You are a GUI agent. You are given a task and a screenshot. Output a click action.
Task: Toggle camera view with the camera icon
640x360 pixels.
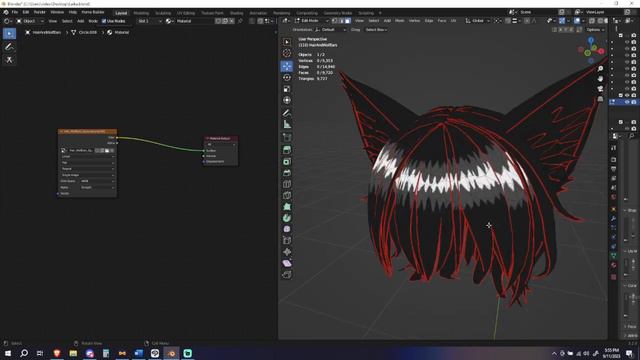point(600,89)
